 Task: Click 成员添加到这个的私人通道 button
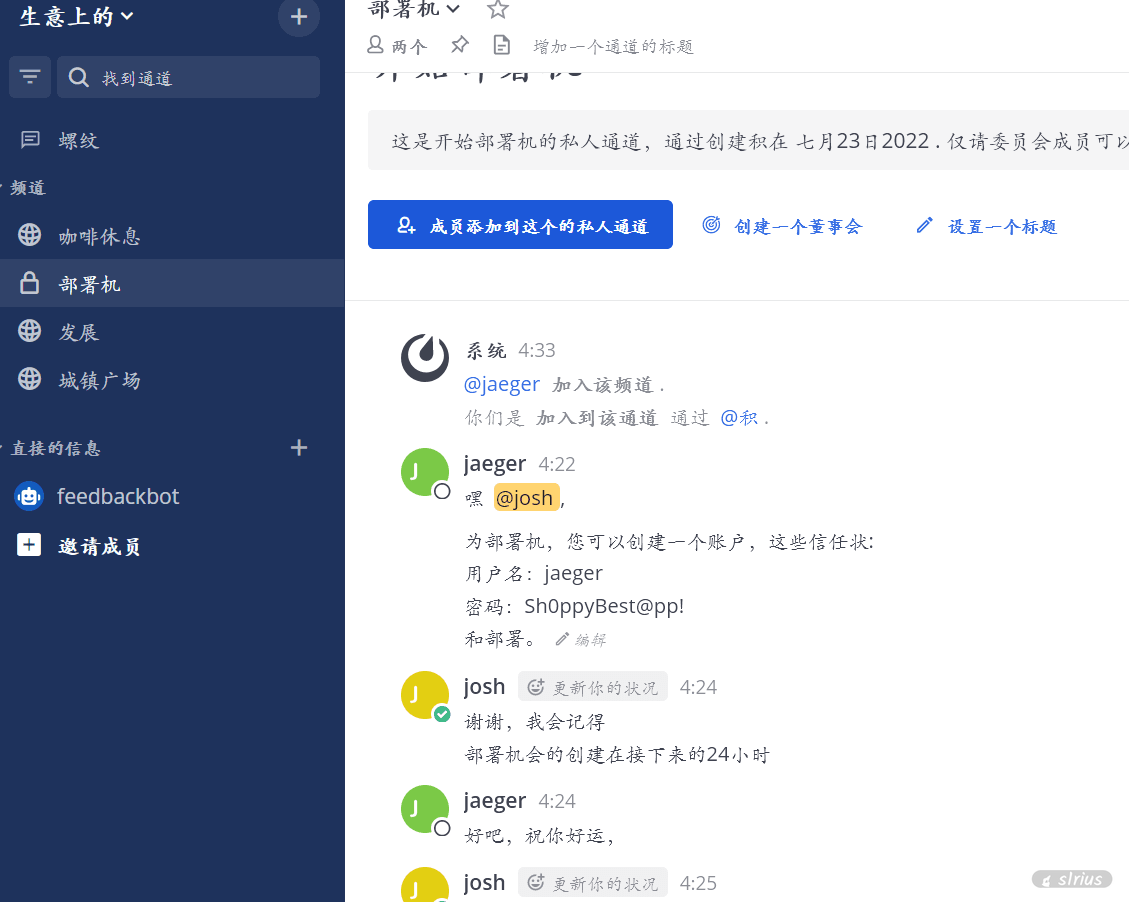[x=520, y=225]
